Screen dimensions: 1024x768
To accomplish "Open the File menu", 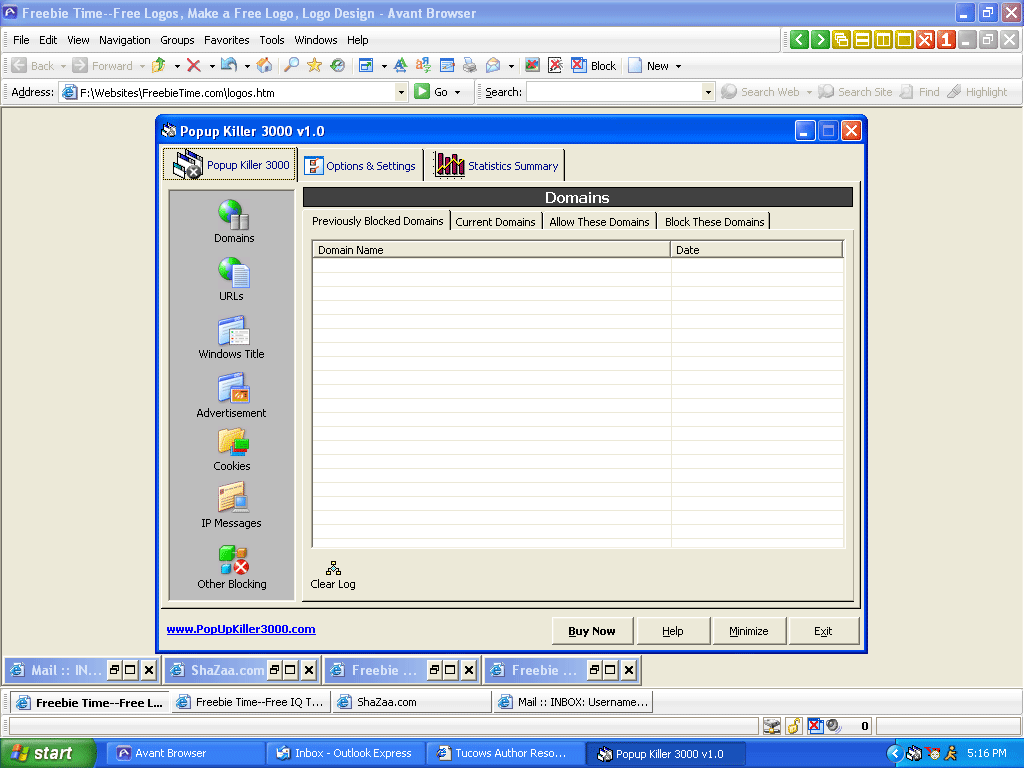I will tap(21, 40).
